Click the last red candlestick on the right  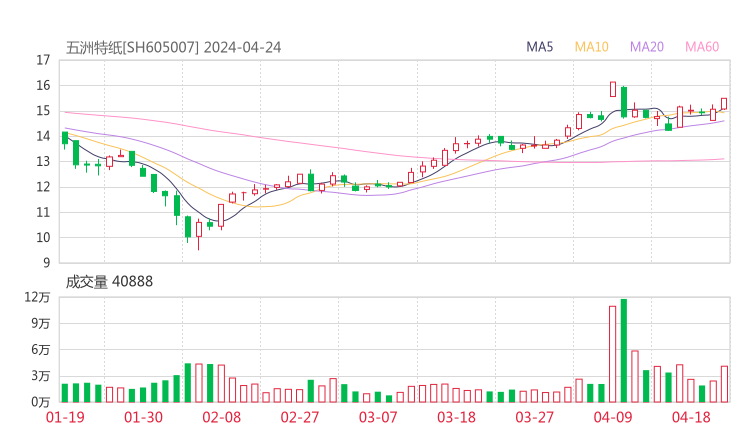[x=724, y=104]
